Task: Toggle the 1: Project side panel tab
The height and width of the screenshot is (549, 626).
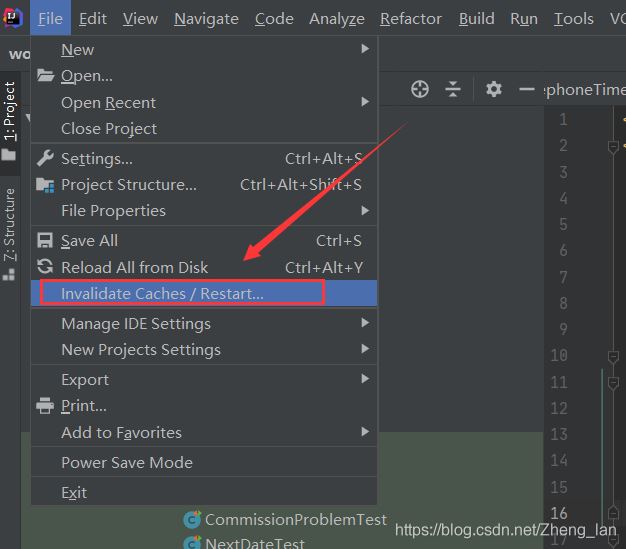Action: click(10, 111)
